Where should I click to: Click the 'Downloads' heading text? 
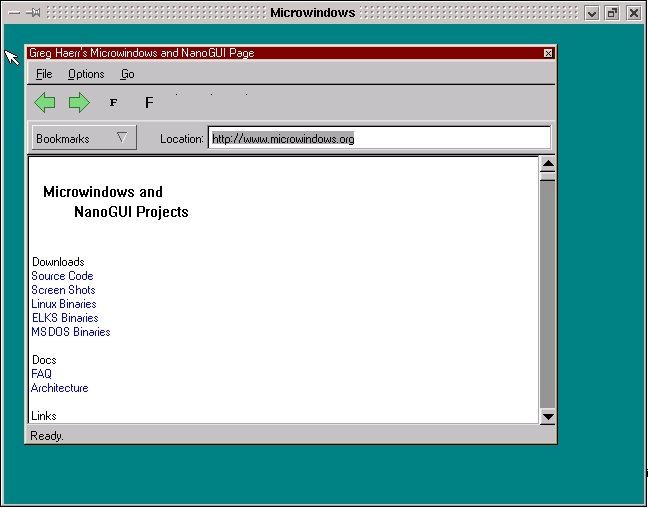[58, 262]
